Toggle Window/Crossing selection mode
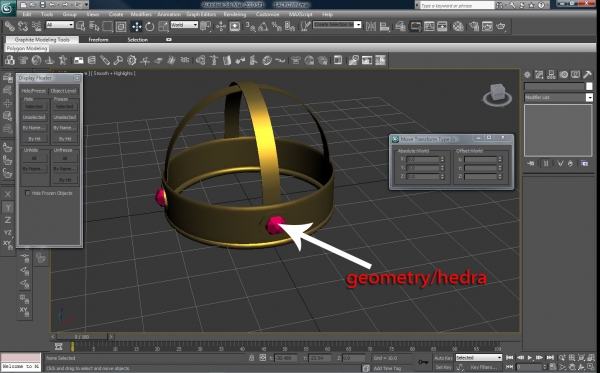Viewport: 600px width, 373px height. 121,26
